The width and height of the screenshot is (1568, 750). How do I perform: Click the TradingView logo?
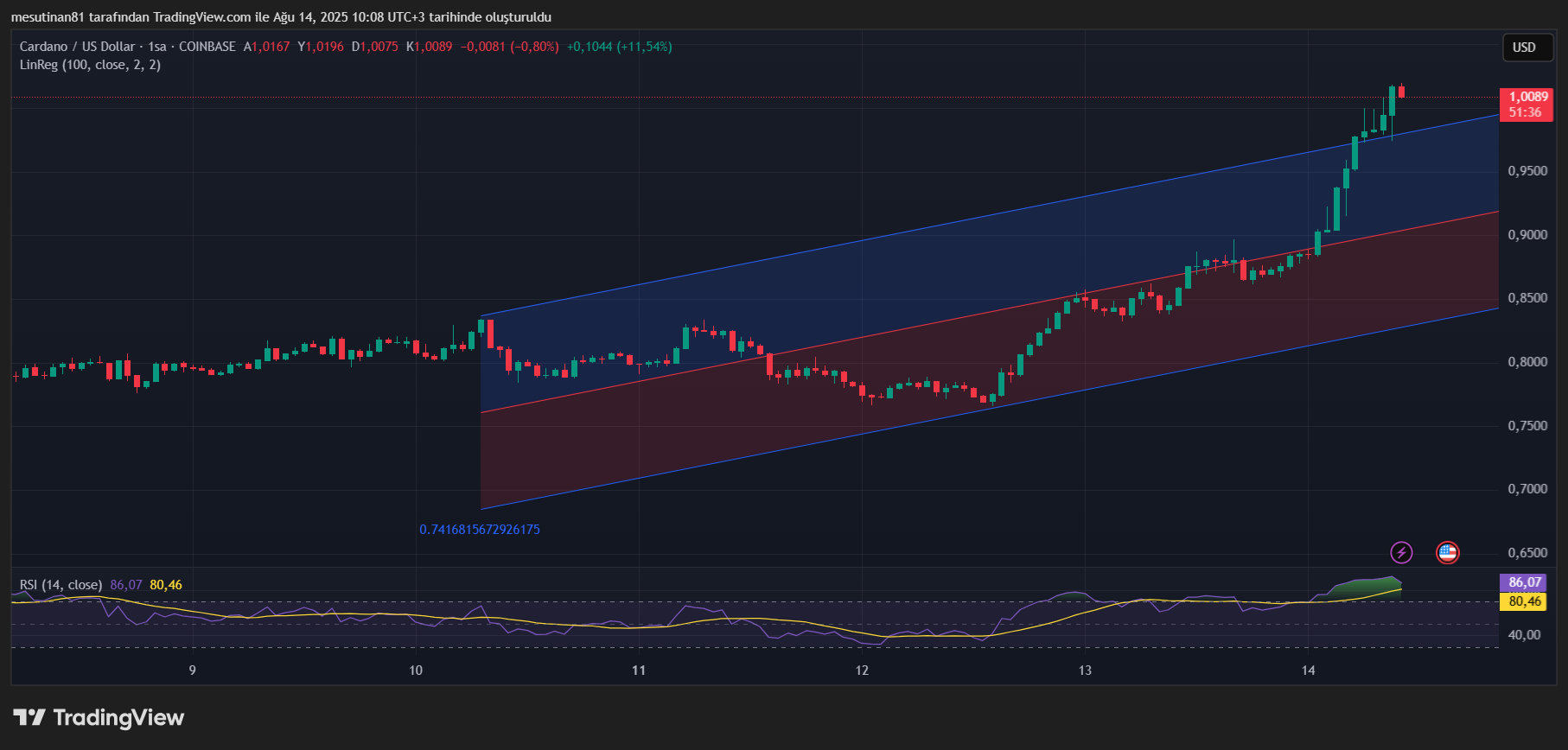(99, 718)
